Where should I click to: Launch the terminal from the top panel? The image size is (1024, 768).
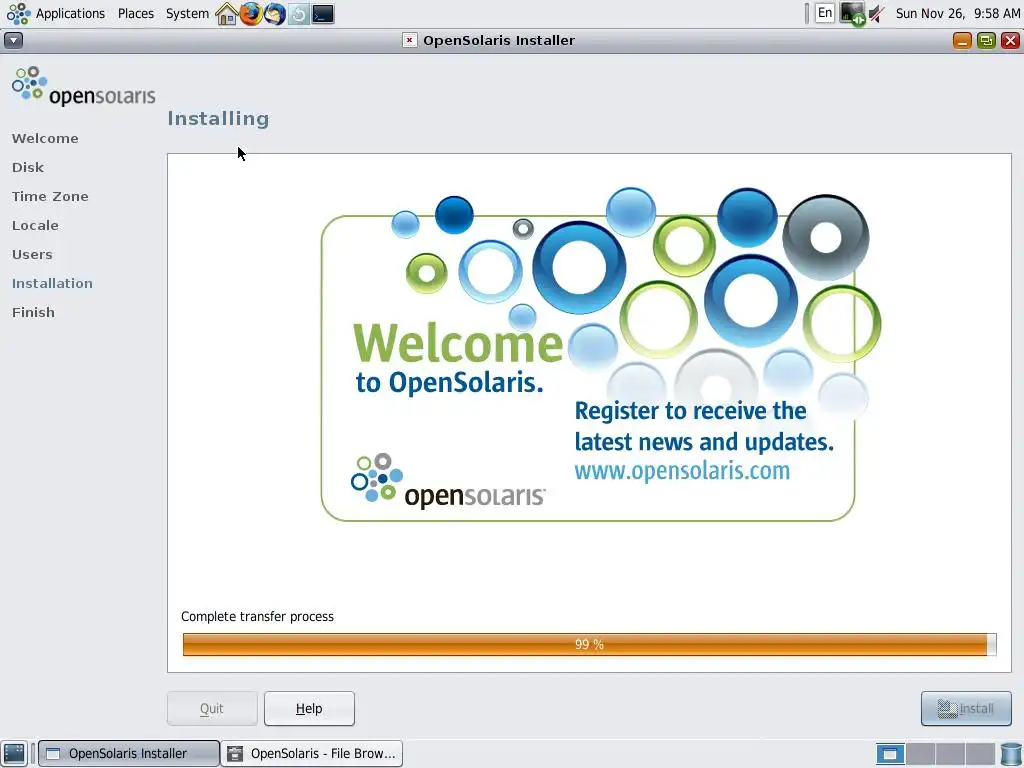[x=323, y=14]
